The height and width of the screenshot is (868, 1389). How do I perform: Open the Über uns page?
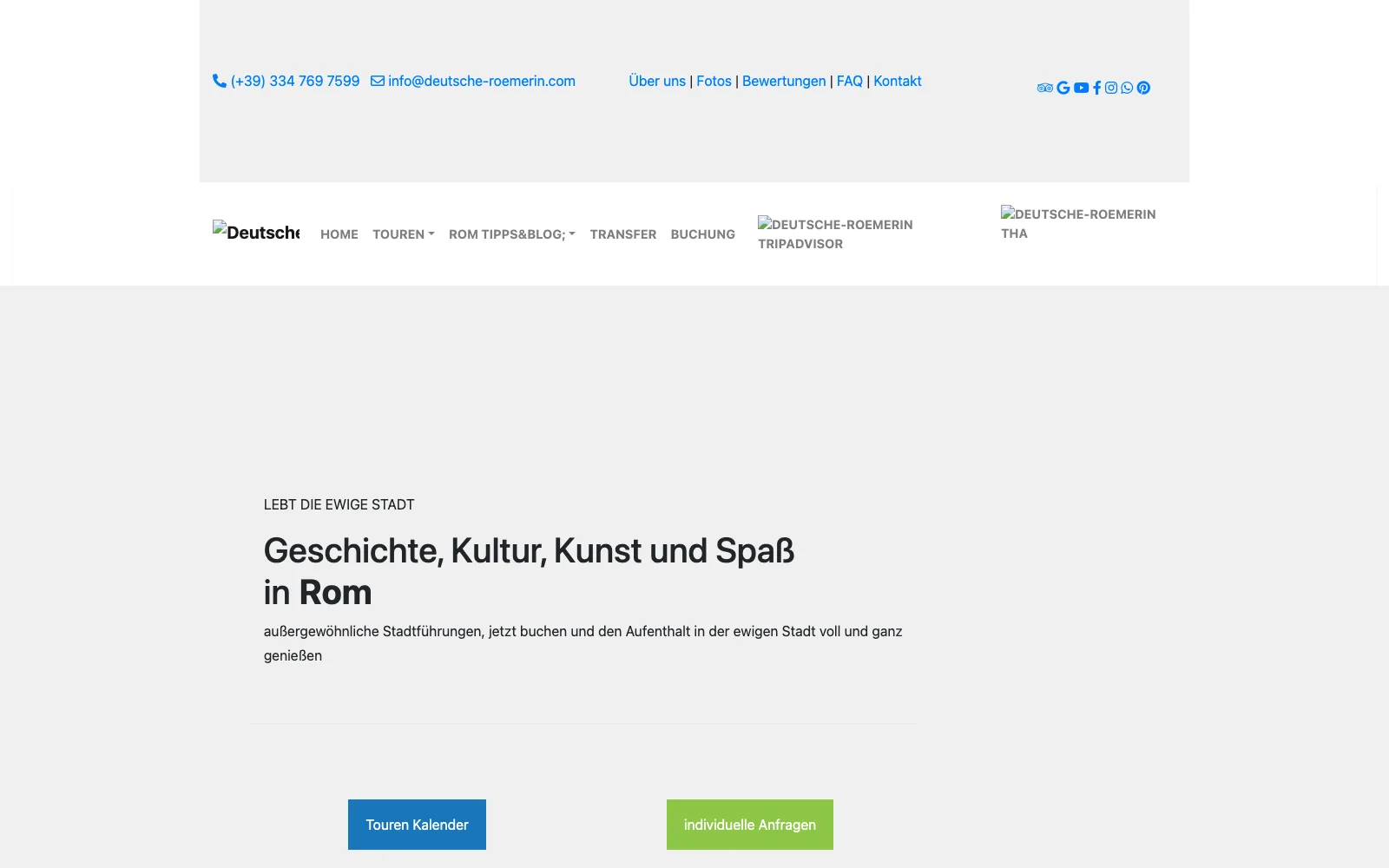657,81
